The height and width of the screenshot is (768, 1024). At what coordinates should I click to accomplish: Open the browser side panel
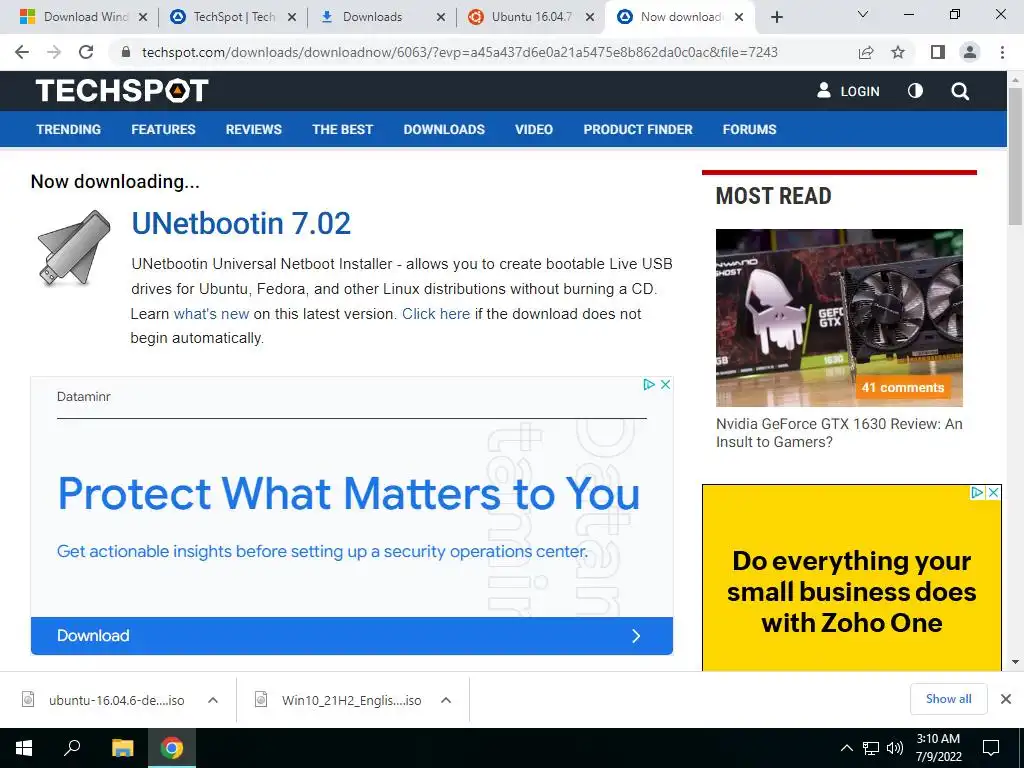click(x=938, y=52)
